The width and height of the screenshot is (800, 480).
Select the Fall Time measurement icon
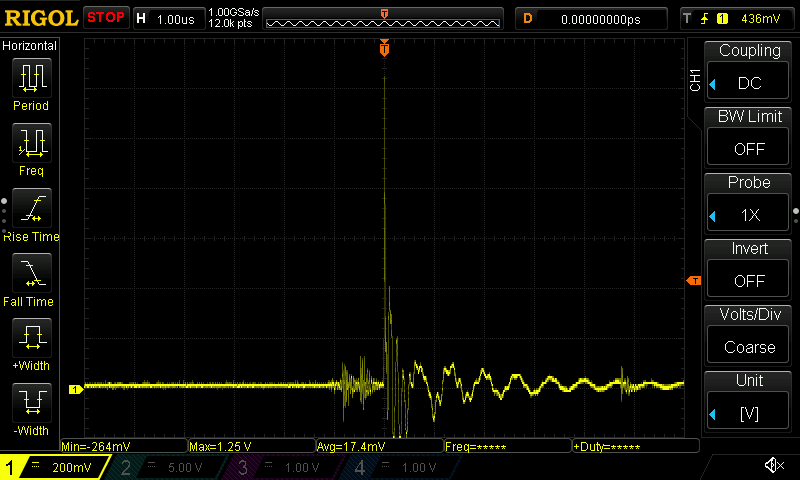point(32,273)
